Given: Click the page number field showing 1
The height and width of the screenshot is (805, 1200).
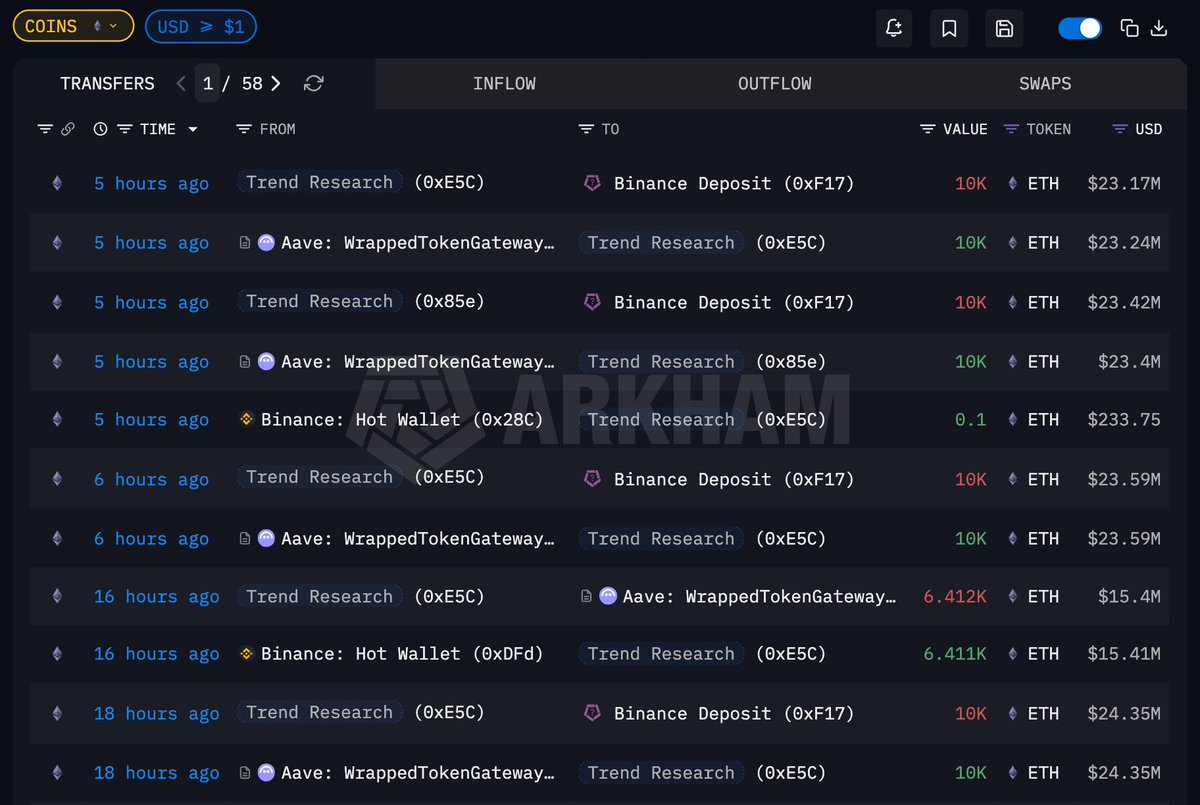Looking at the screenshot, I should click(208, 83).
